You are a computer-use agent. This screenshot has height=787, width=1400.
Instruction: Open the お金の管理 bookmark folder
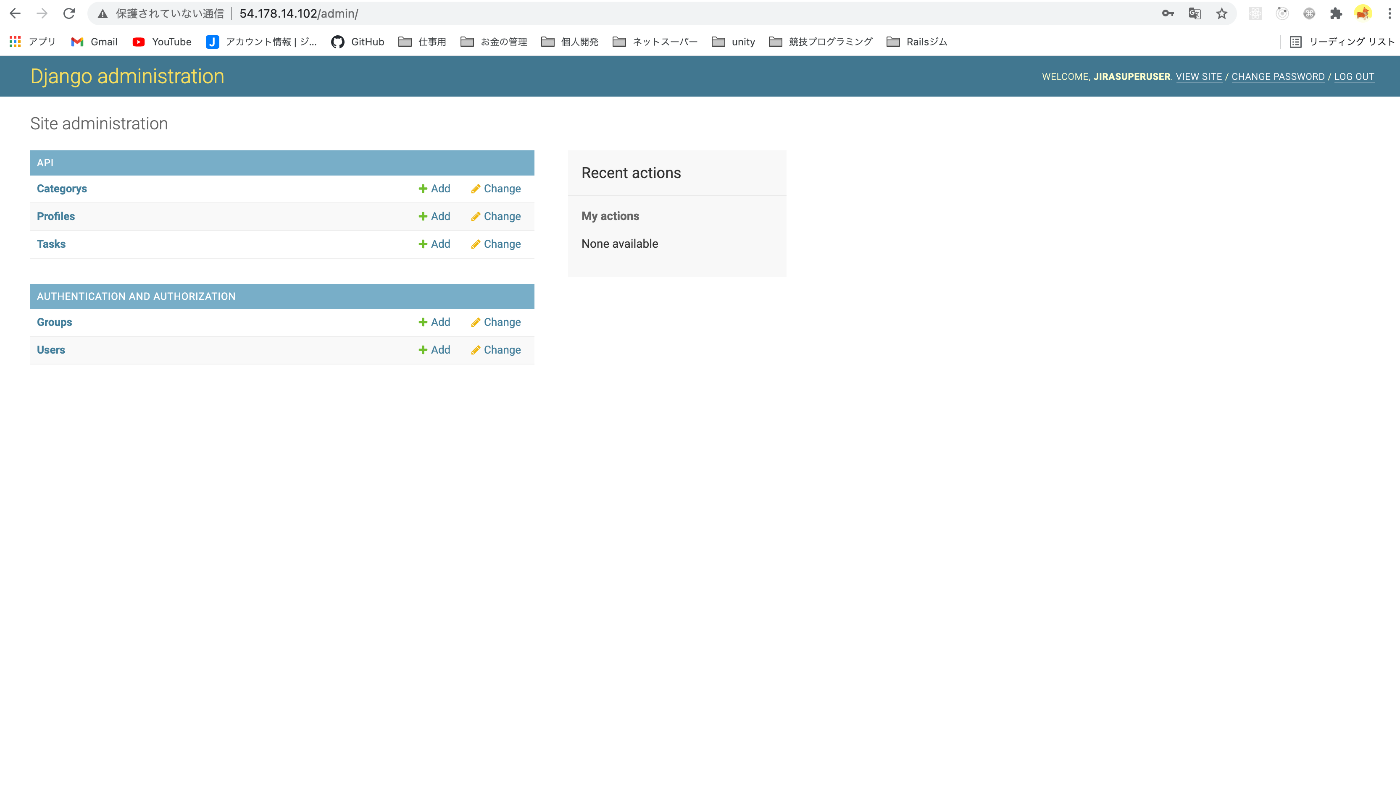click(494, 42)
